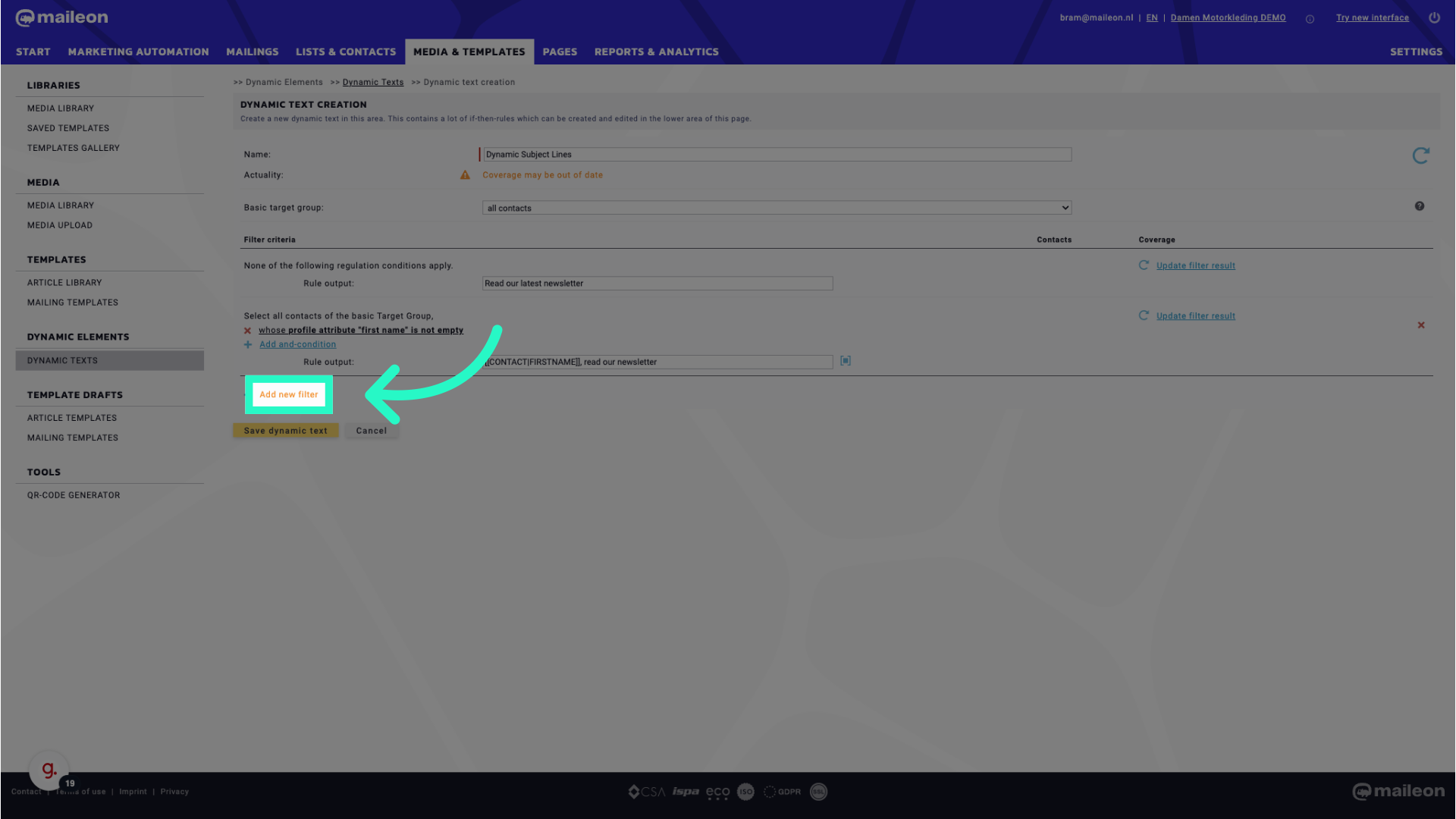The height and width of the screenshot is (819, 1456).
Task: Click the Contact footer link
Action: [x=27, y=792]
